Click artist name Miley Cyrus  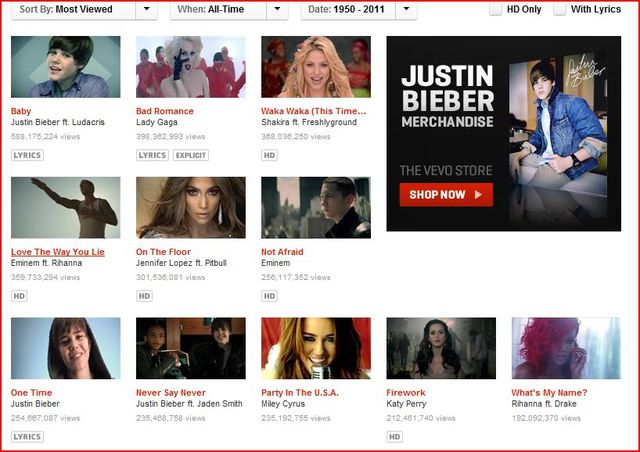(x=283, y=404)
